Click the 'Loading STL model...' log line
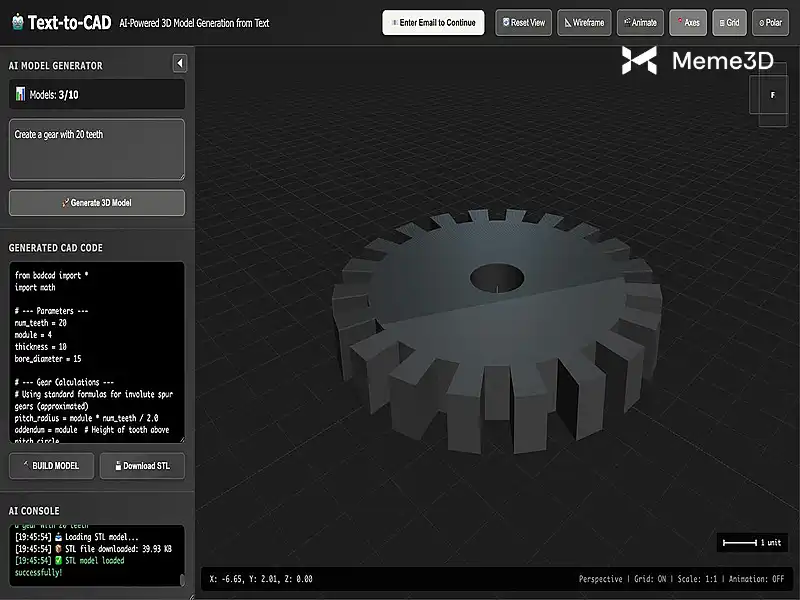The height and width of the screenshot is (600, 800). pos(77,537)
